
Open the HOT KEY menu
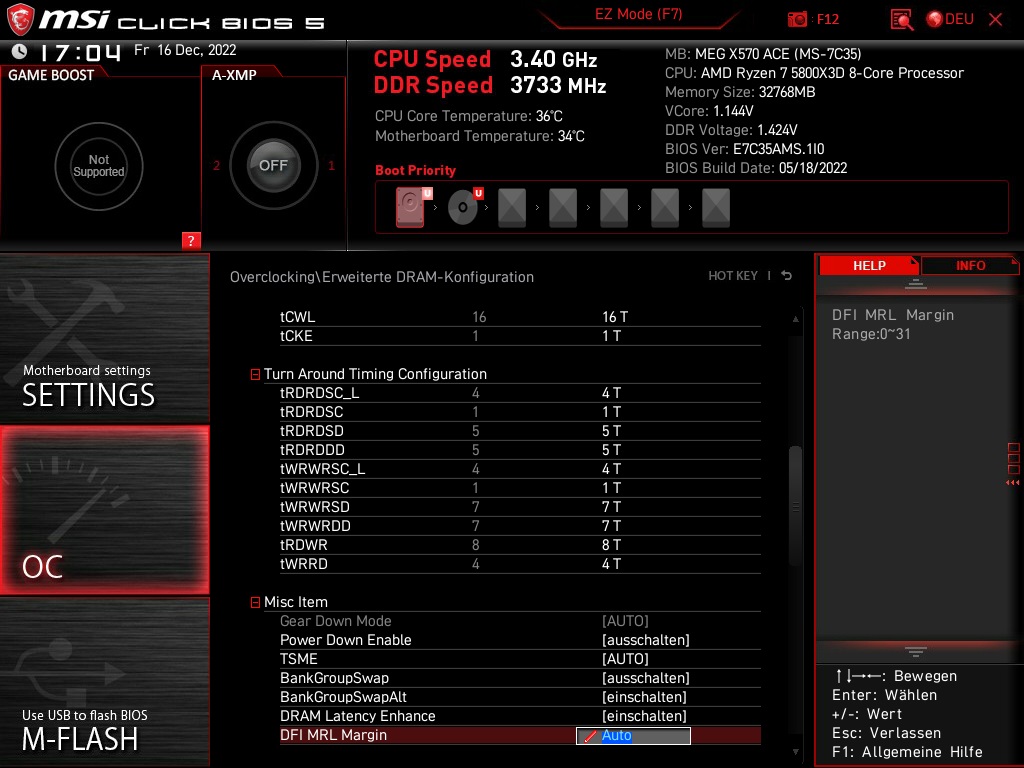[x=733, y=276]
